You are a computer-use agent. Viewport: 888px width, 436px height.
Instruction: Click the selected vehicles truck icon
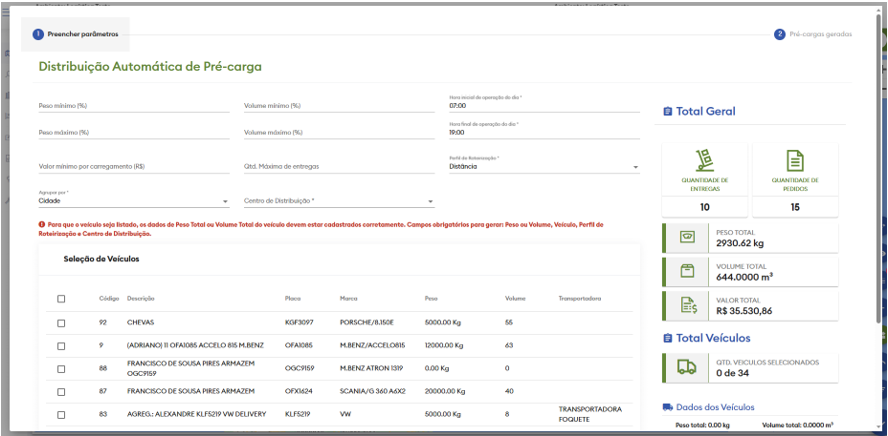click(687, 367)
